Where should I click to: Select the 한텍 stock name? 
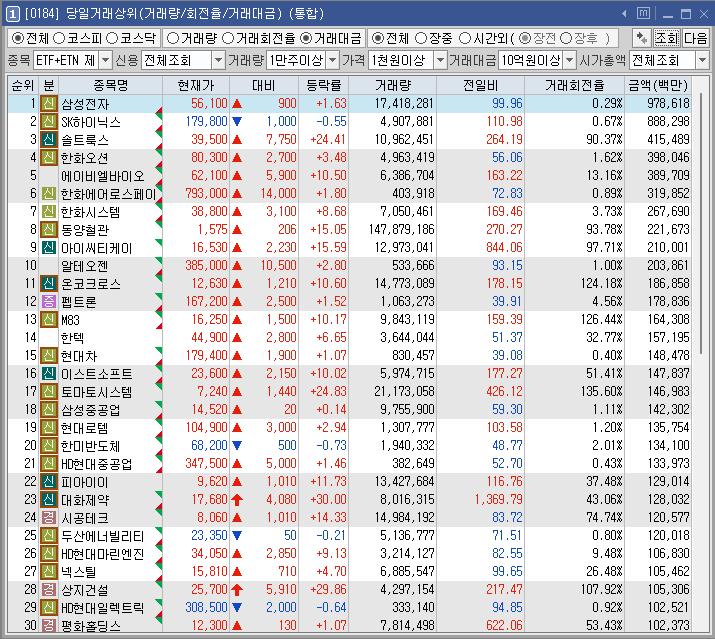[x=73, y=338]
